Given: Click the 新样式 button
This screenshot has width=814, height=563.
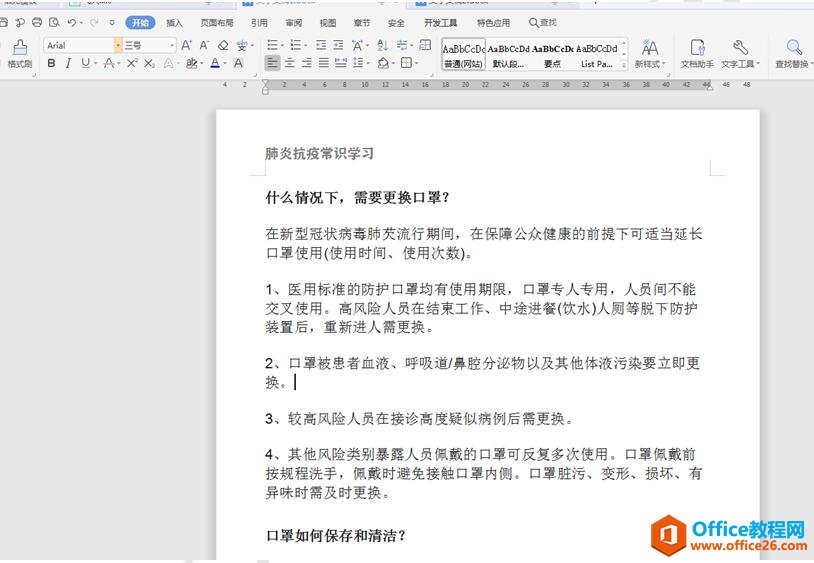Looking at the screenshot, I should tap(650, 53).
